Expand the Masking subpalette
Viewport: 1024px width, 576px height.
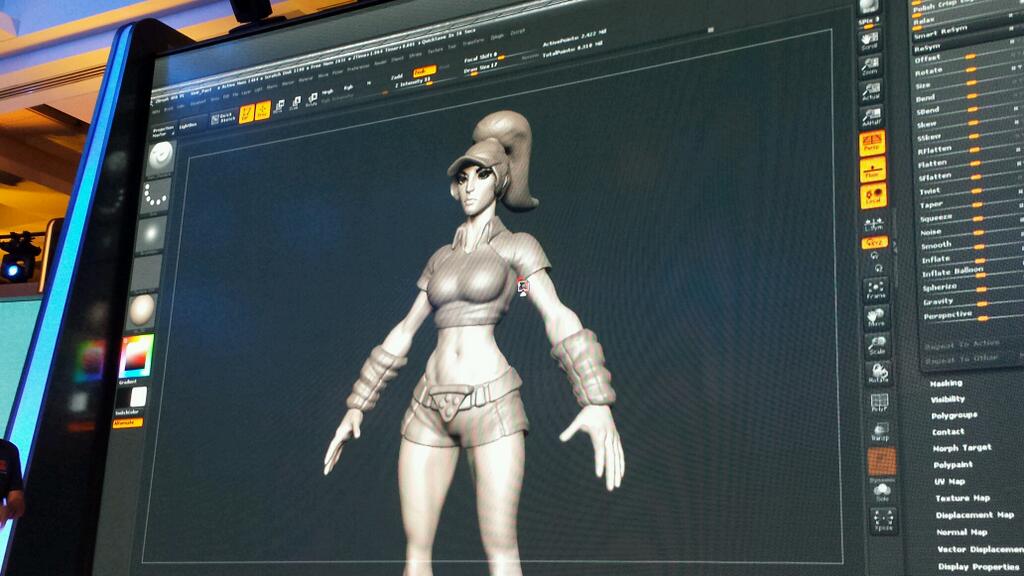[946, 383]
